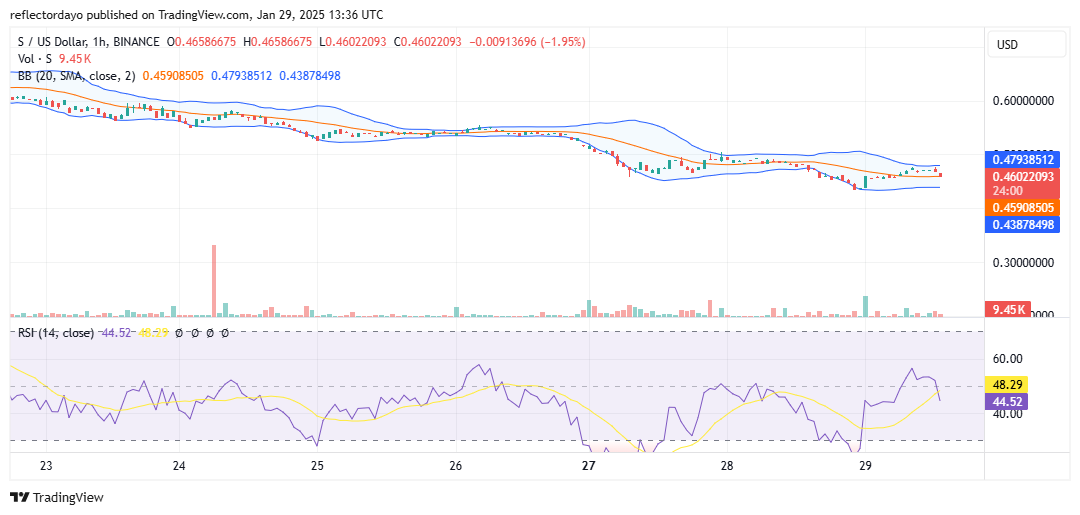Click date 27 on the time axis
The image size is (1080, 515).
[588, 465]
